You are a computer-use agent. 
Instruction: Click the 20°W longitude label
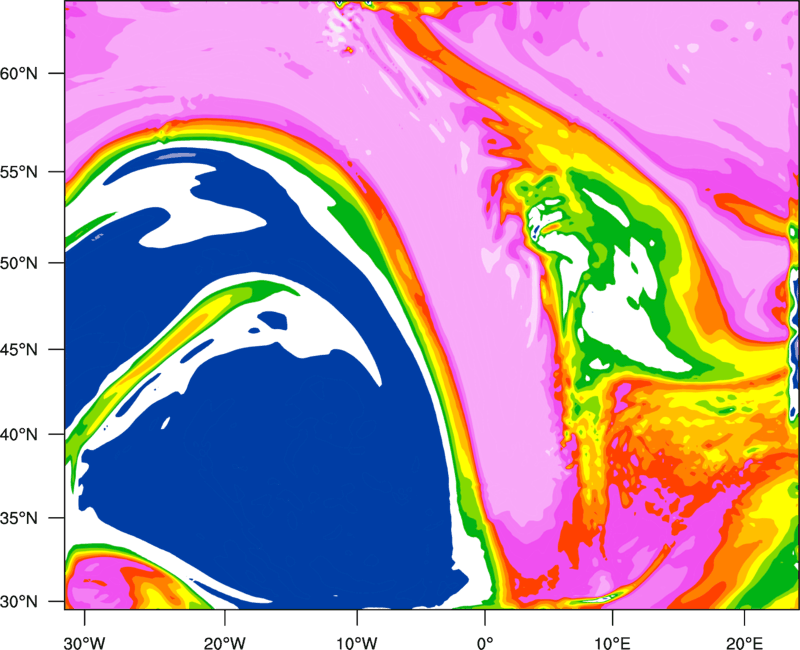coord(224,643)
